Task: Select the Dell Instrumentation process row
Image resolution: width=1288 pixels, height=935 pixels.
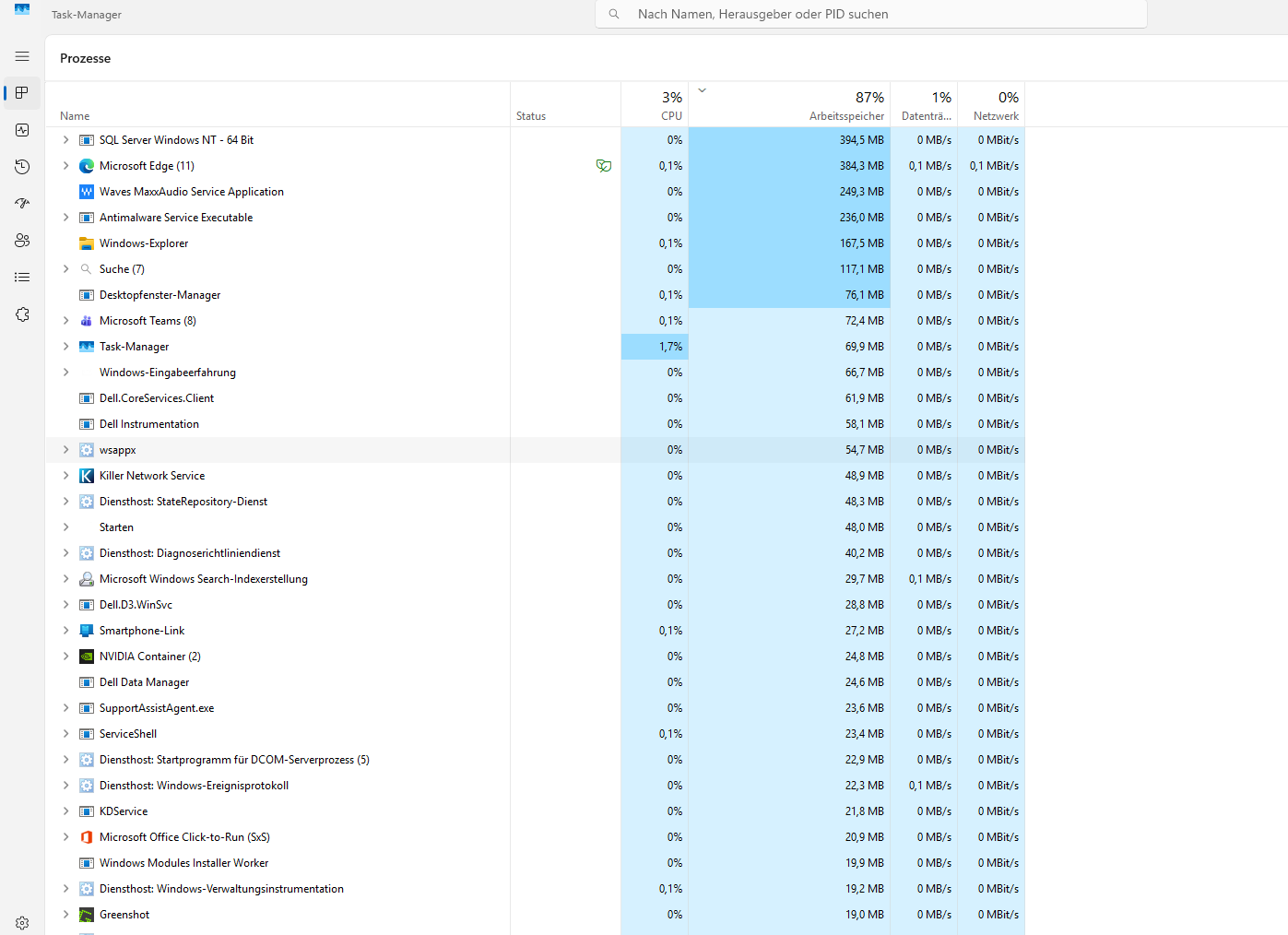Action: 535,424
